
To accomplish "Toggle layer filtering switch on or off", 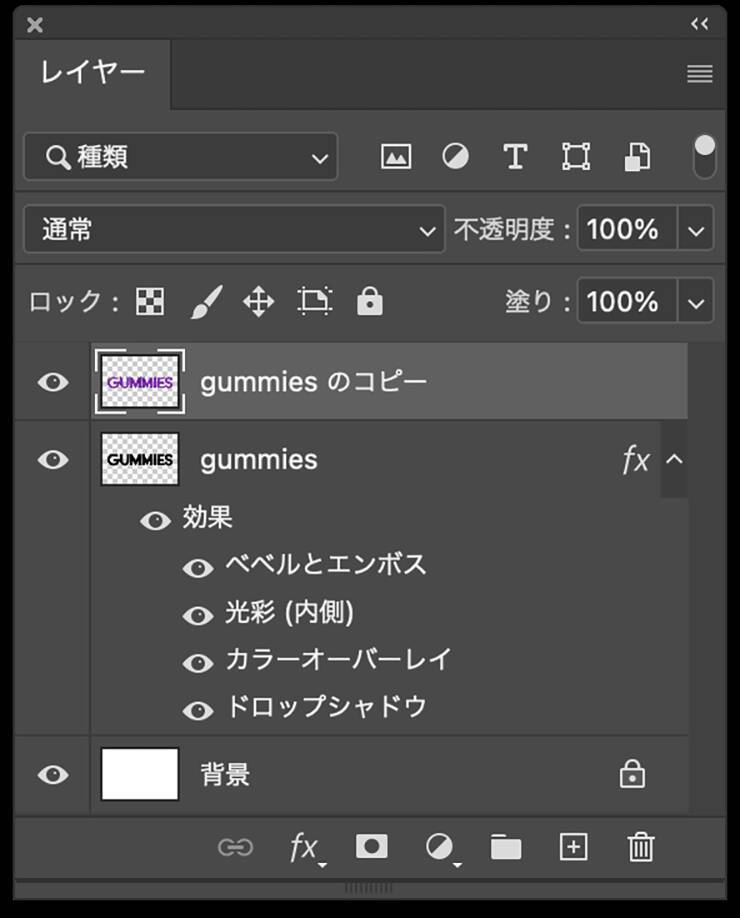I will tap(705, 157).
